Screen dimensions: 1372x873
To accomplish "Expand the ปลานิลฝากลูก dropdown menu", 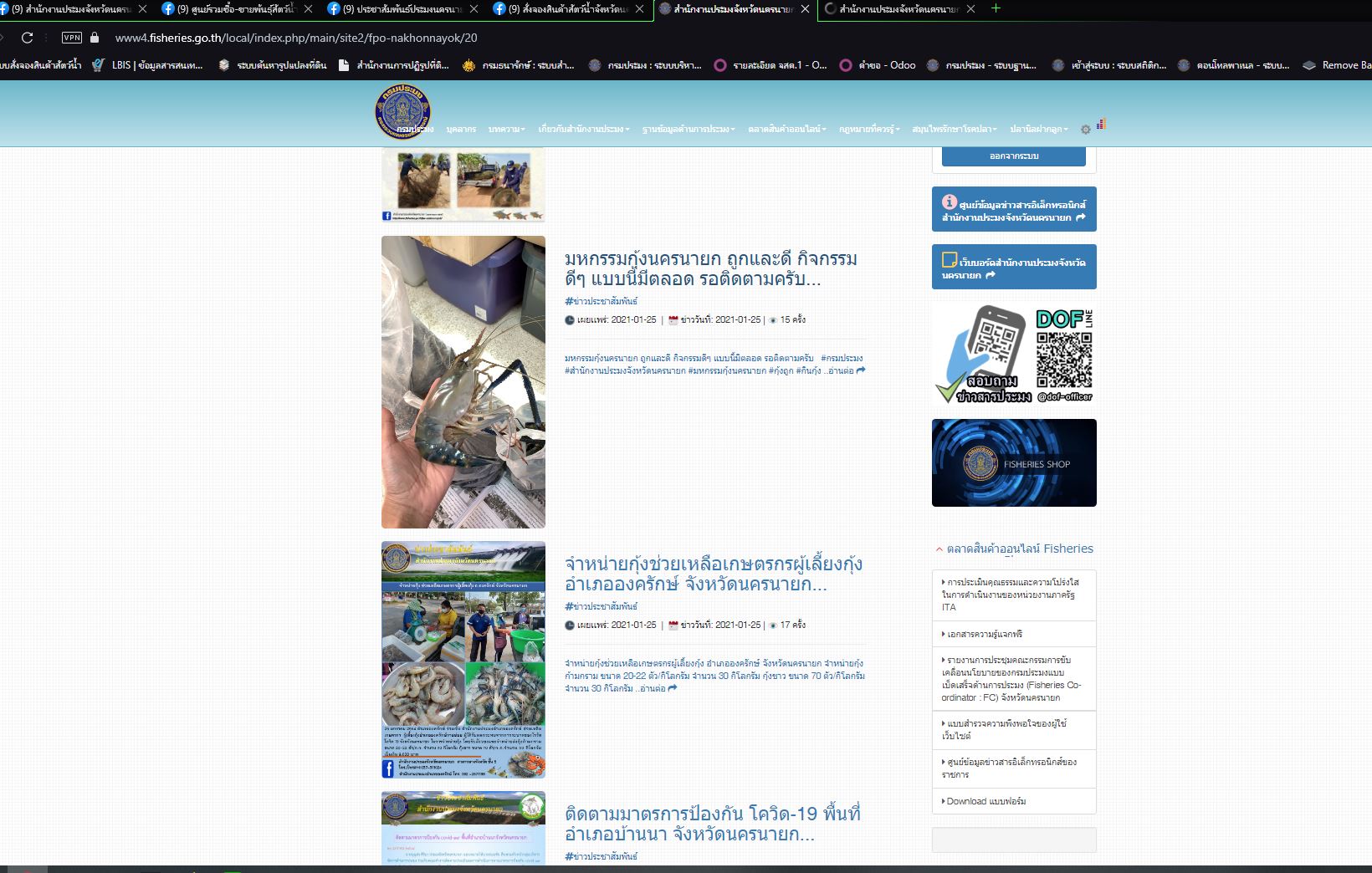I will [x=1039, y=129].
